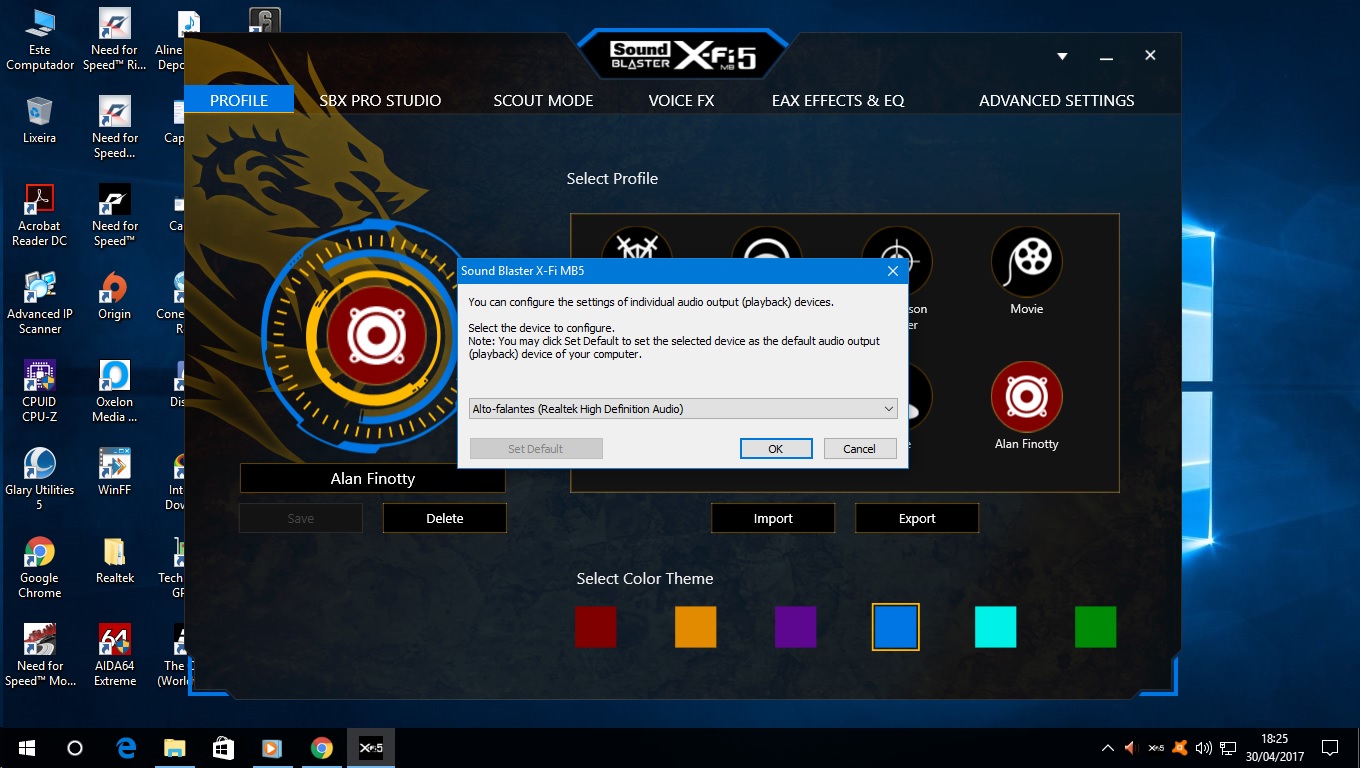Open the Sound Blaster window menu arrow

(x=1062, y=57)
